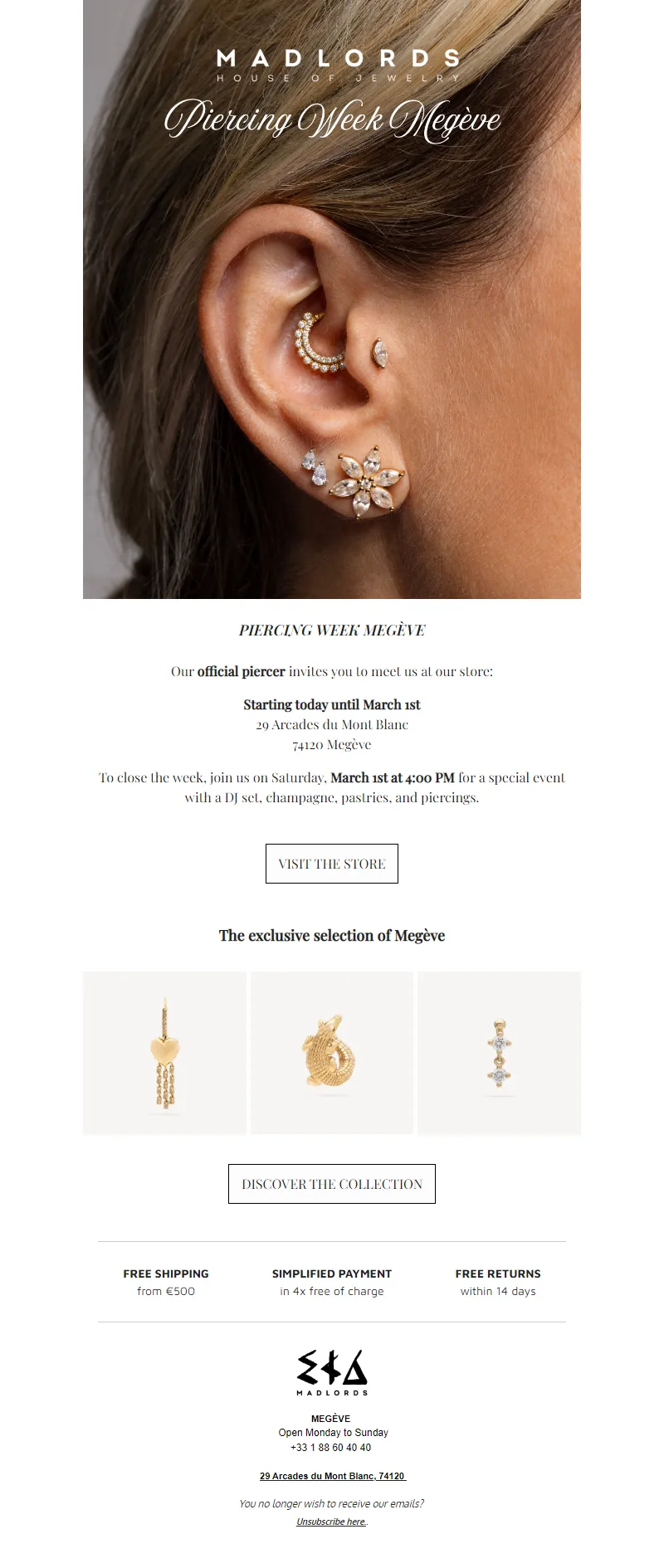Screen dimensions: 664x1568
Task: Open the 29 Arcades du Mont Blanc address link
Action: pos(332,1476)
